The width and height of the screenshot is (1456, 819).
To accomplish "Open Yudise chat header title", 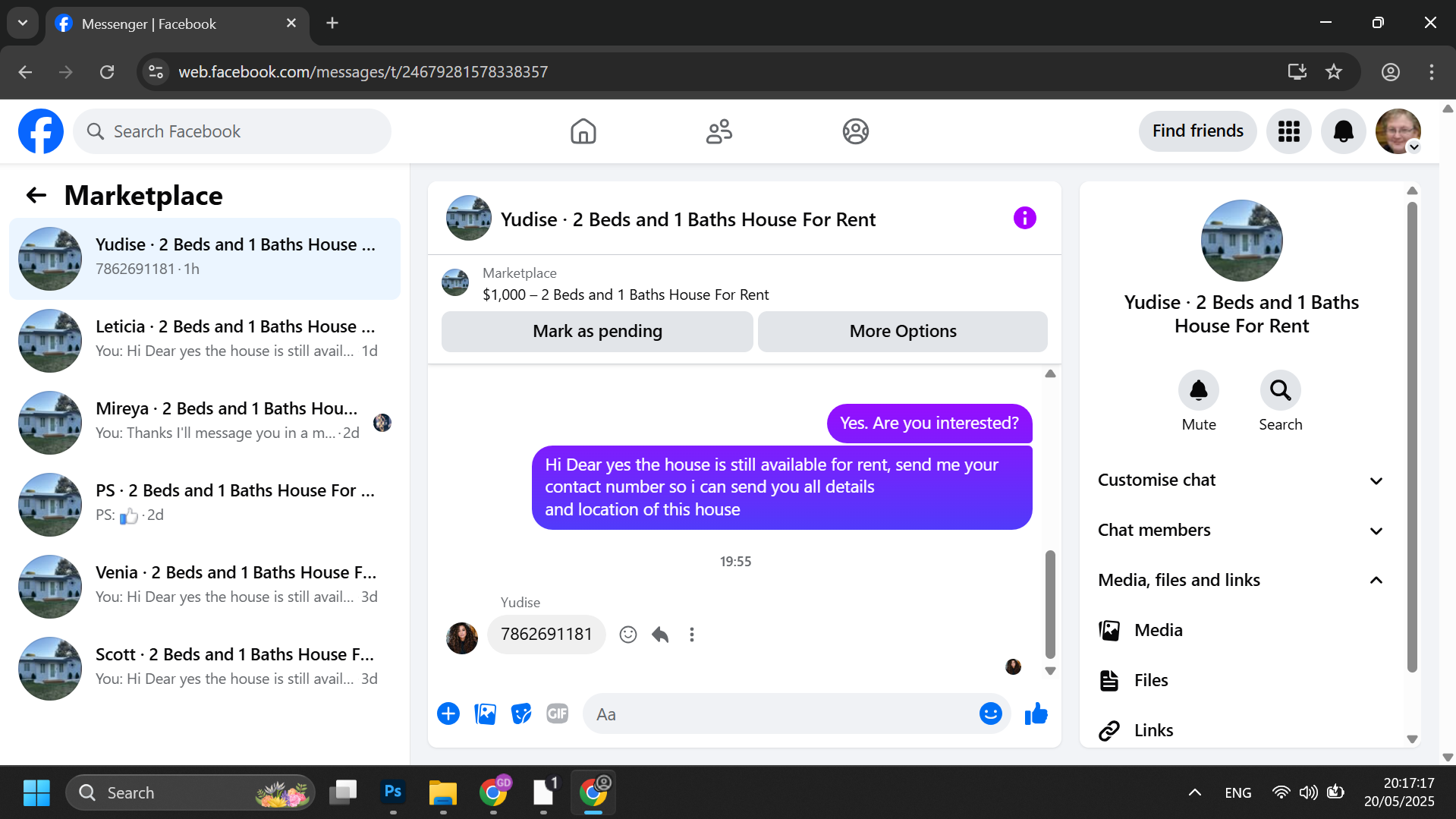I will [687, 219].
